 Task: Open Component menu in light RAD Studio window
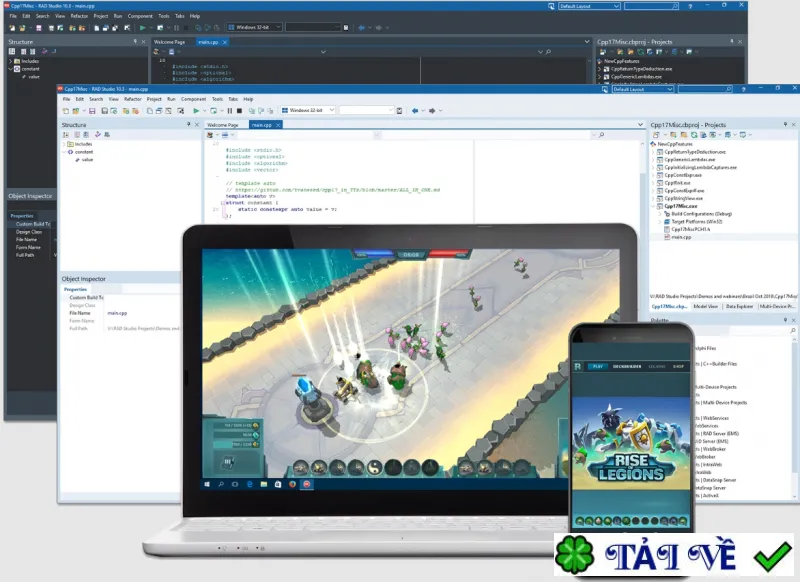[193, 99]
